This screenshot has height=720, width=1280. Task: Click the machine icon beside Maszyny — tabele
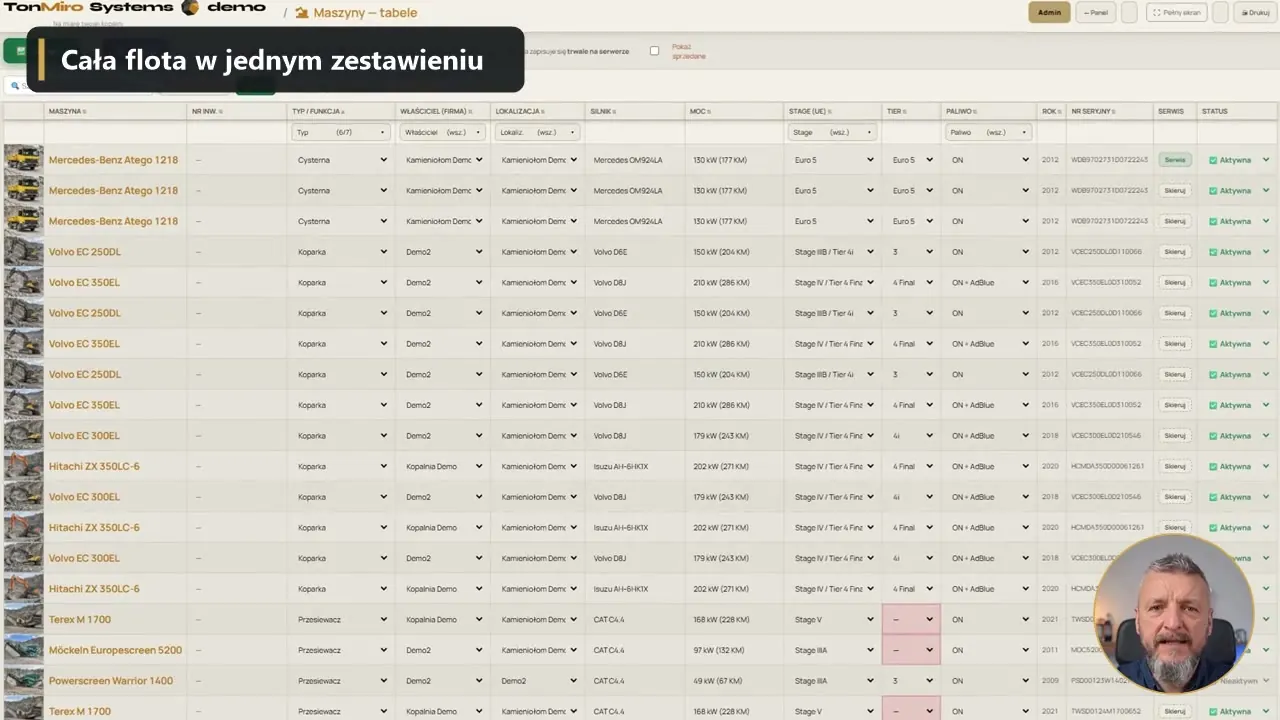pyautogui.click(x=301, y=13)
